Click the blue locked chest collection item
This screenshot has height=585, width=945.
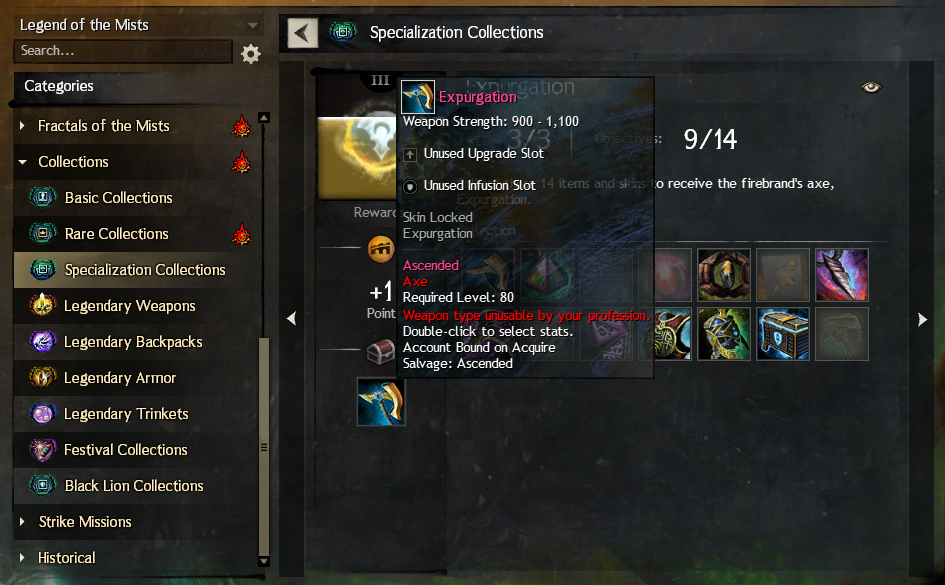click(783, 334)
